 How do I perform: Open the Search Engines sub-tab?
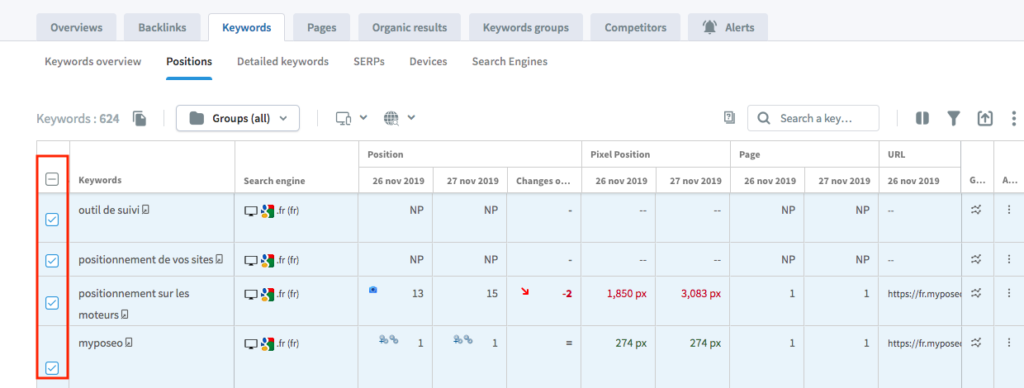pyautogui.click(x=509, y=61)
